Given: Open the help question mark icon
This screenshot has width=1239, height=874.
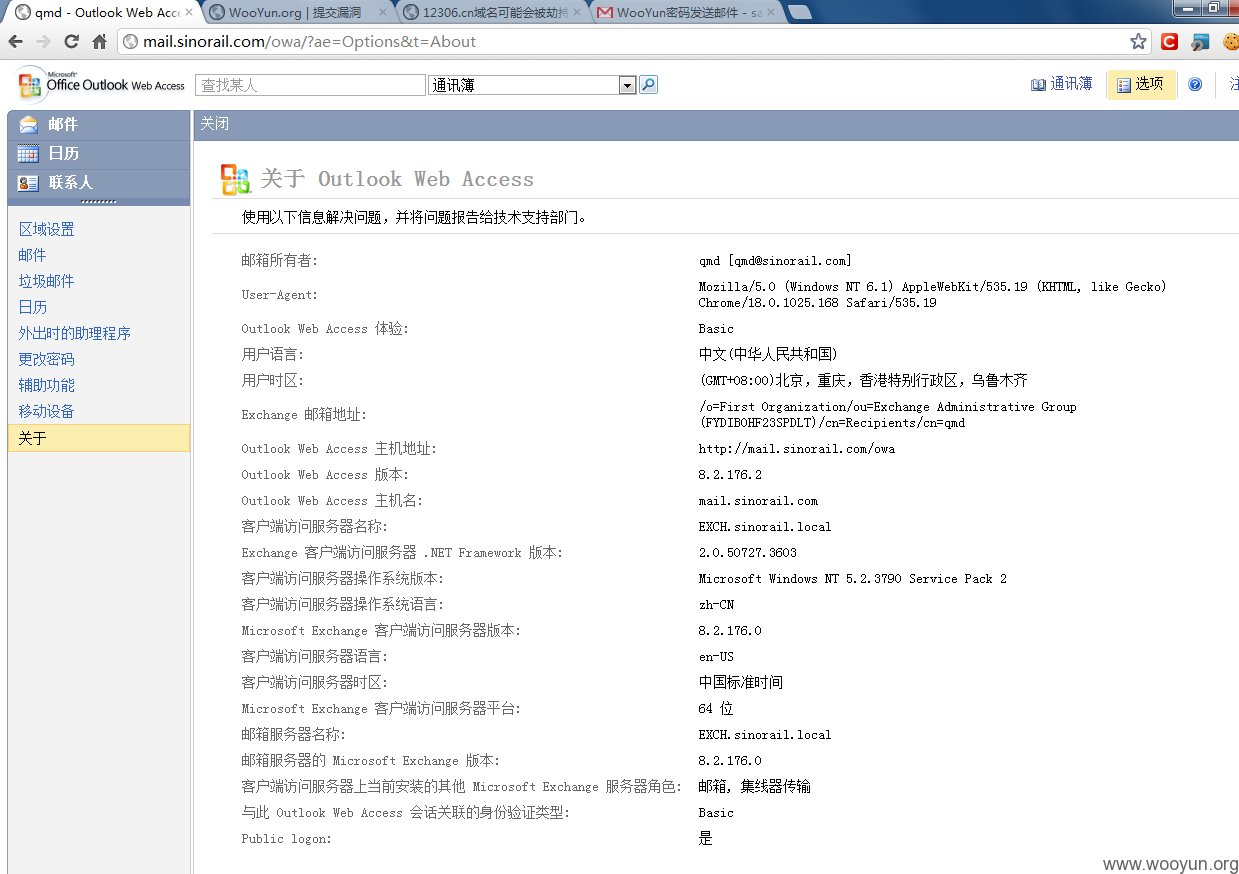Looking at the screenshot, I should tap(1195, 85).
